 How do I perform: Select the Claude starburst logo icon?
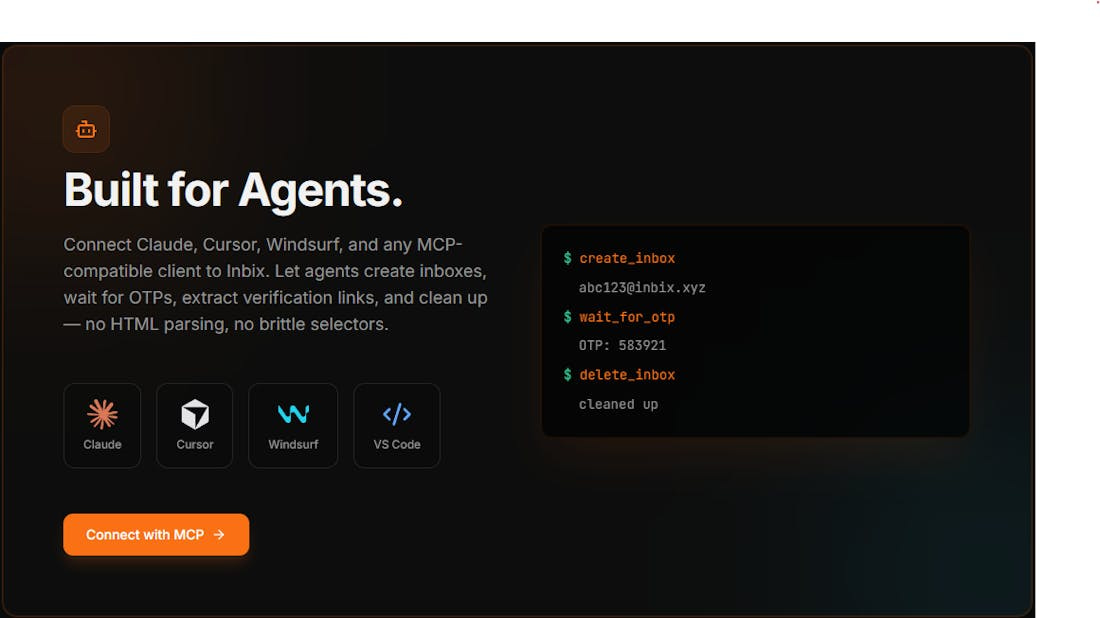[102, 414]
